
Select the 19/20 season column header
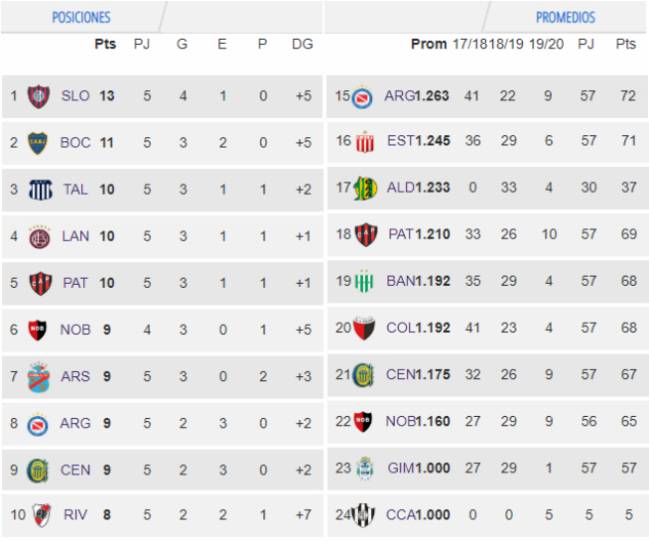click(546, 44)
